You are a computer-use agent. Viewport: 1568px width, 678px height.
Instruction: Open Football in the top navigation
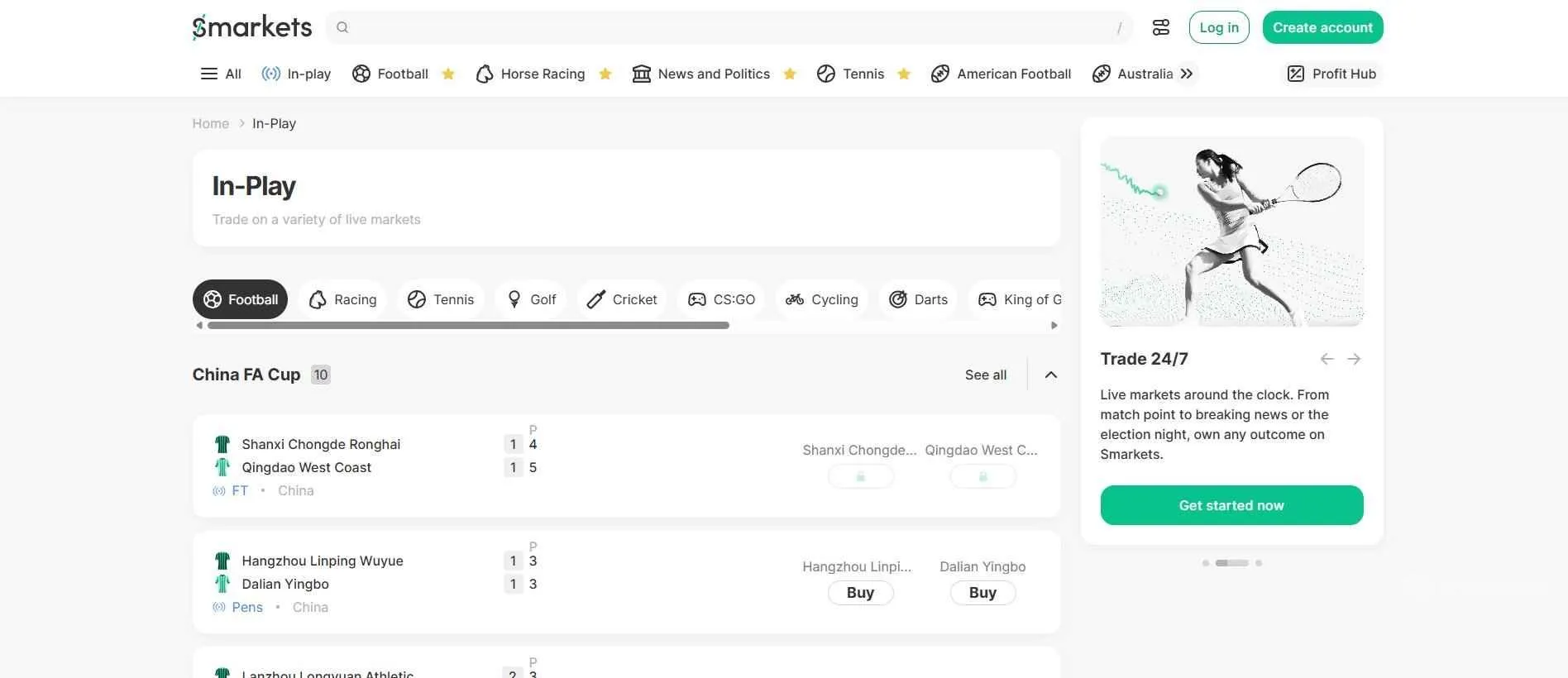click(x=390, y=74)
